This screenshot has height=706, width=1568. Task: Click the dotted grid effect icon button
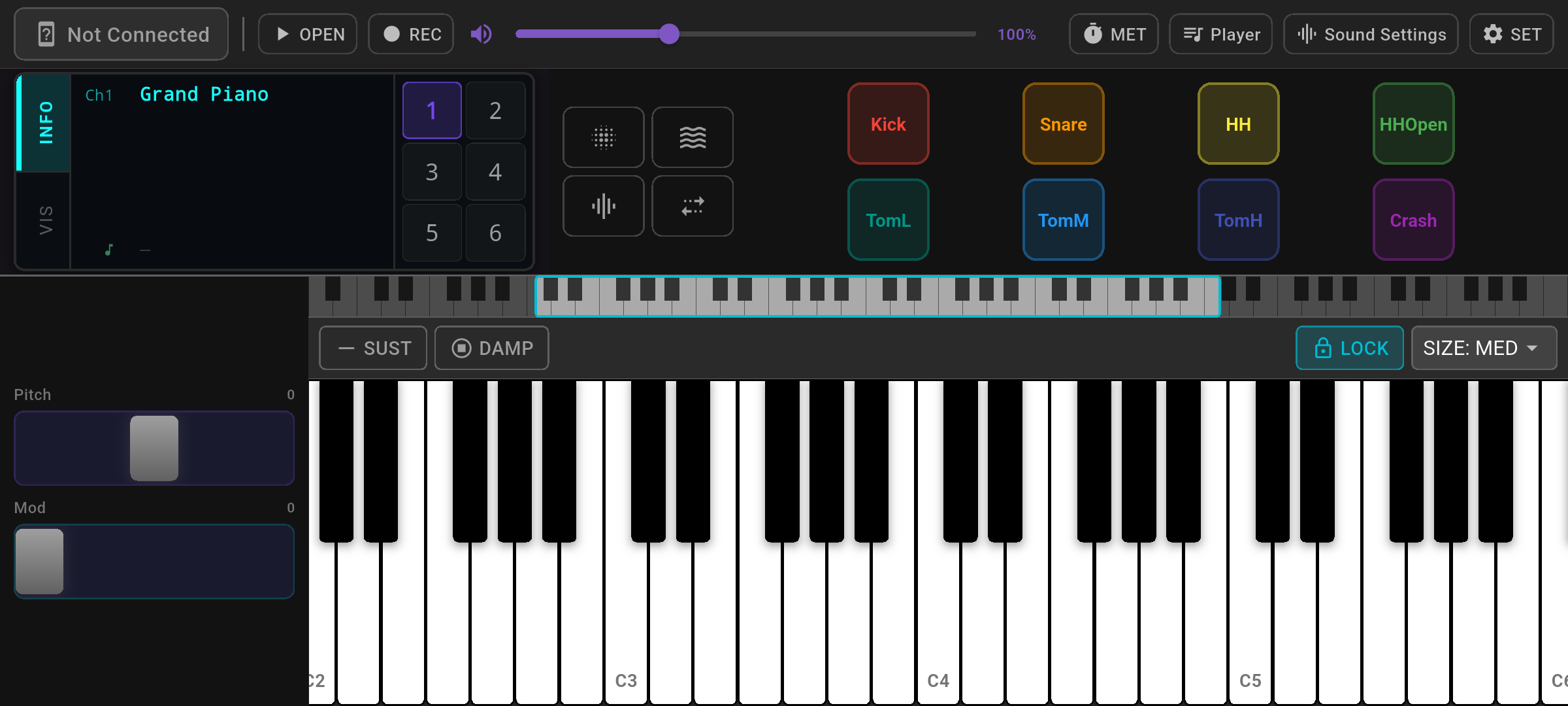pyautogui.click(x=603, y=137)
